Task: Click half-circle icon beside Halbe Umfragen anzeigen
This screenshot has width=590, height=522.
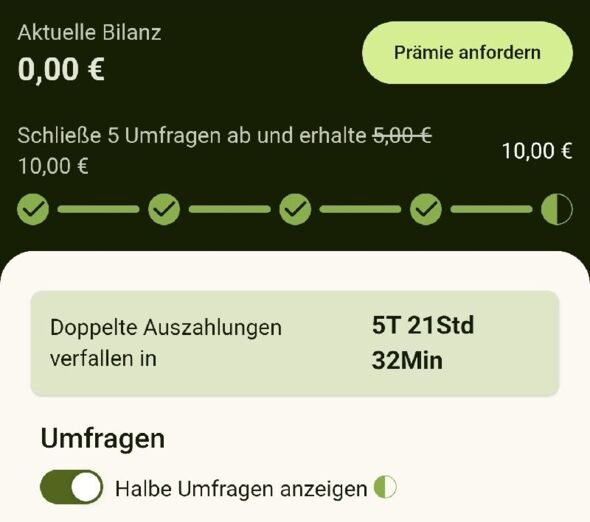Action: [385, 487]
